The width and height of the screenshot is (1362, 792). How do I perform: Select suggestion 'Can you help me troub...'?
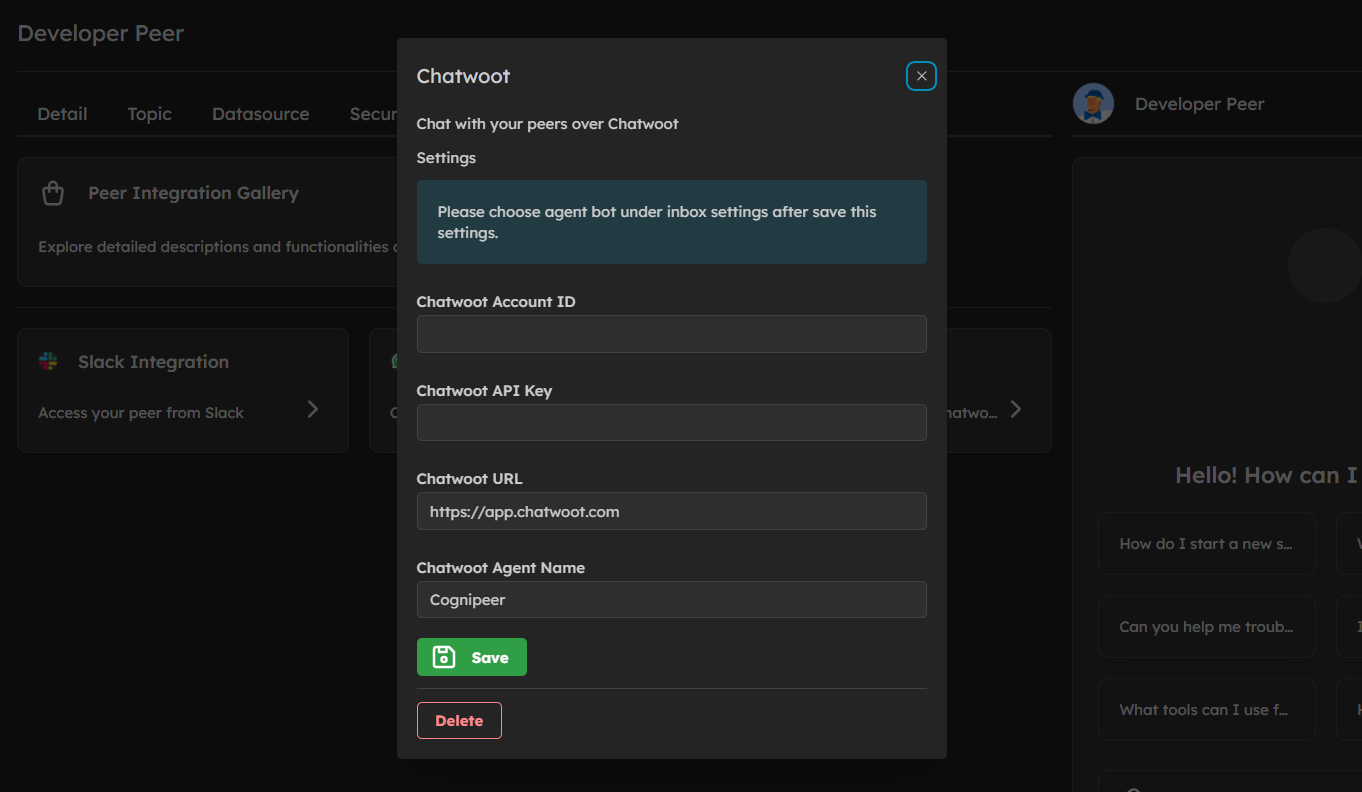[1206, 627]
